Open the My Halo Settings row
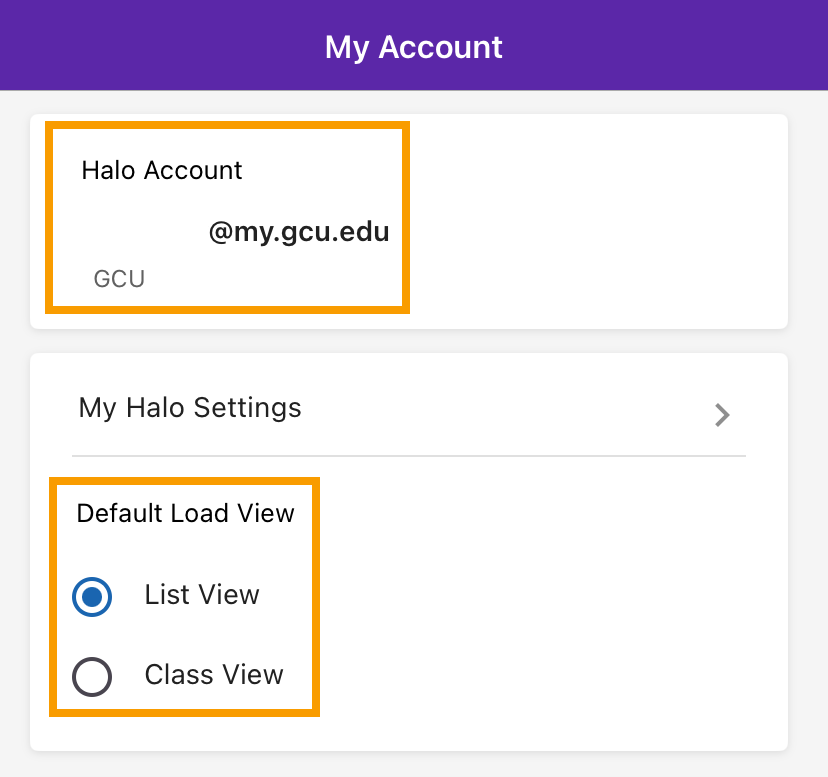The height and width of the screenshot is (777, 828). pos(190,408)
